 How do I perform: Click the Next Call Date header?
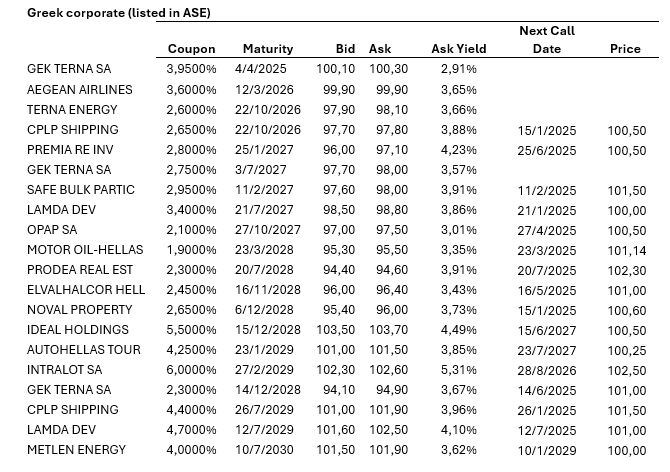tap(546, 40)
